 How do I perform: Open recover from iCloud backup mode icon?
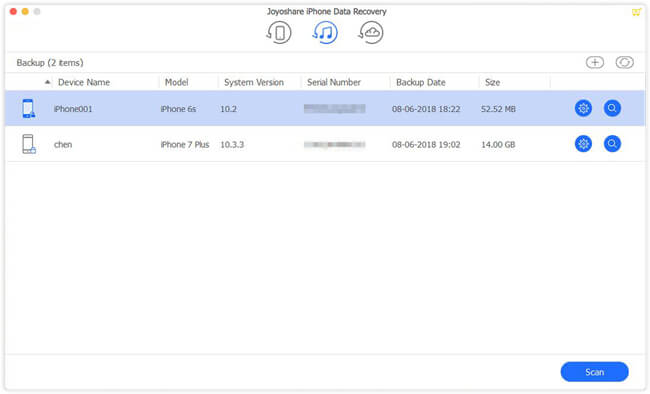coord(371,33)
